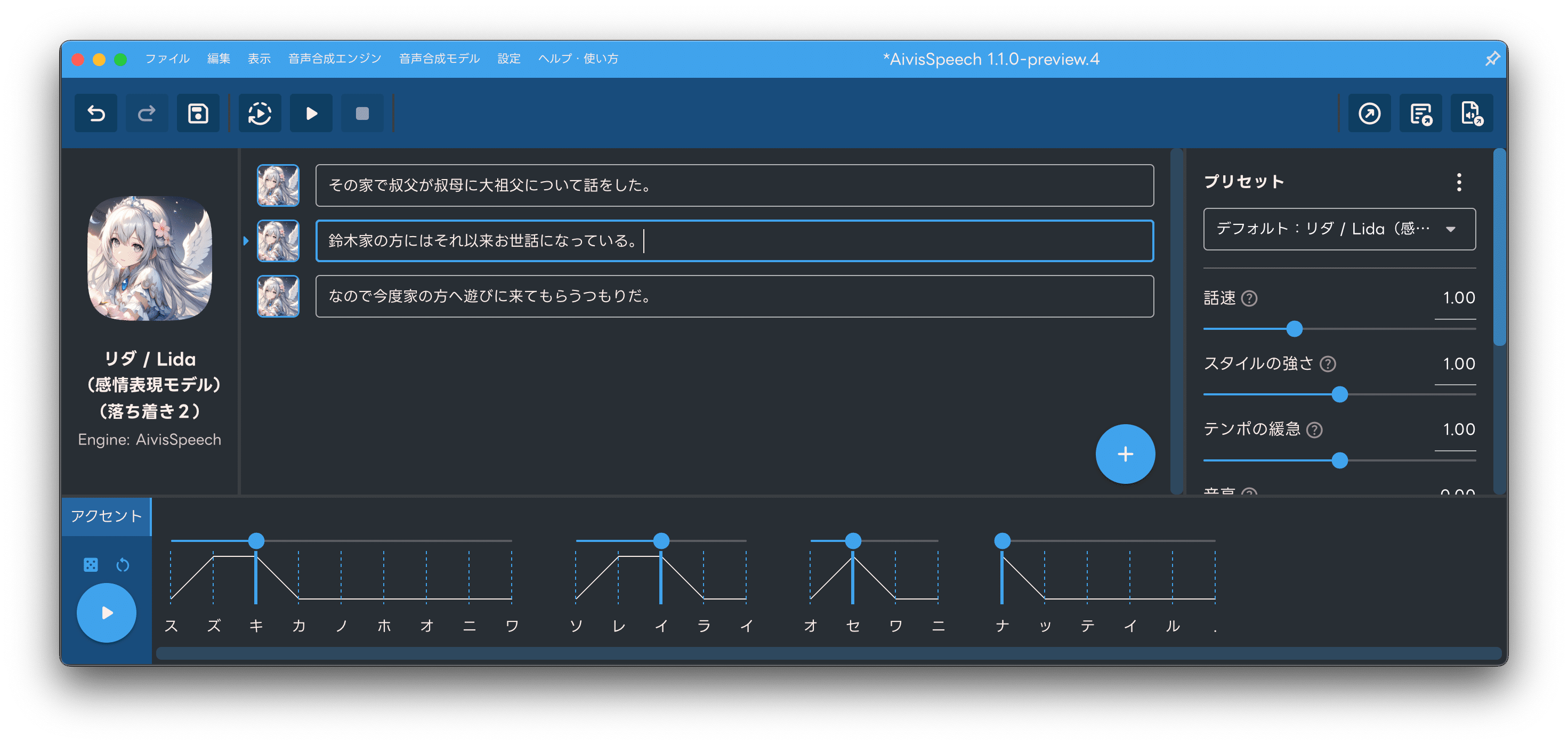Reset the accent with the circular reset icon
The width and height of the screenshot is (1568, 745).
click(123, 565)
